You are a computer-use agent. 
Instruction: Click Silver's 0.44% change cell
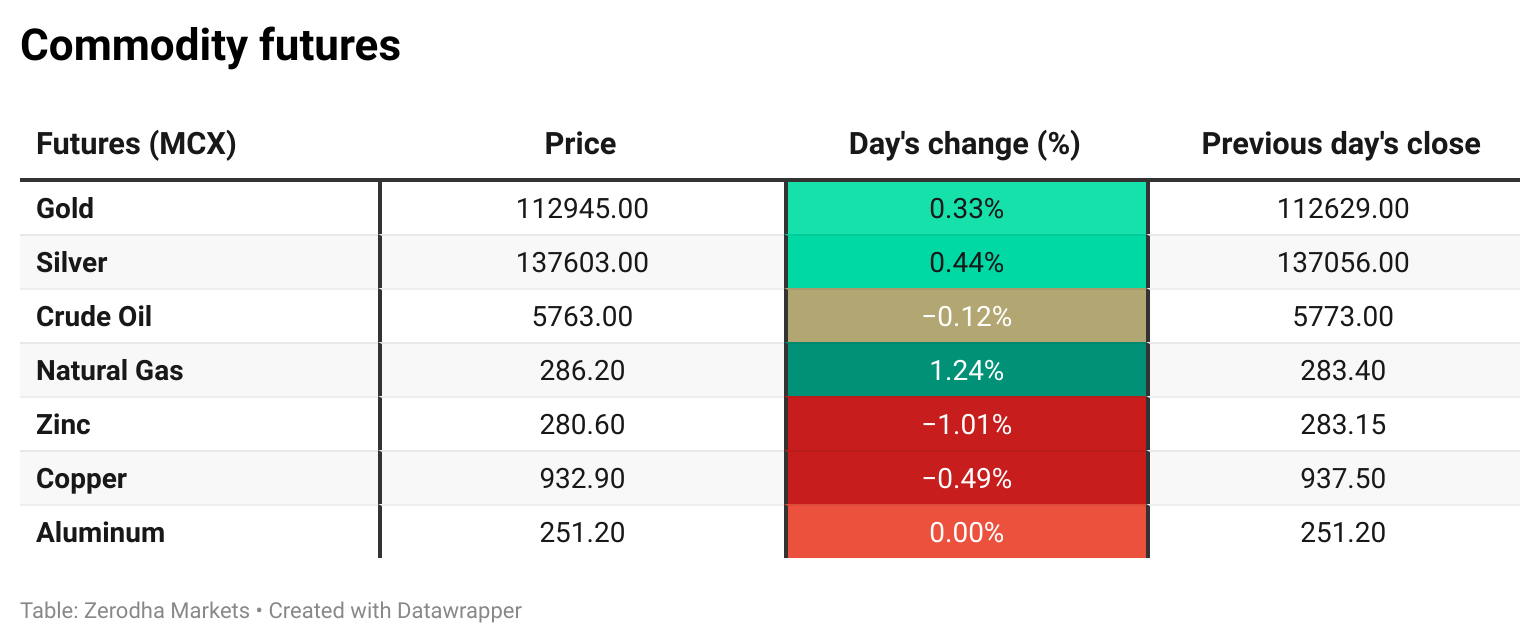pyautogui.click(x=966, y=262)
